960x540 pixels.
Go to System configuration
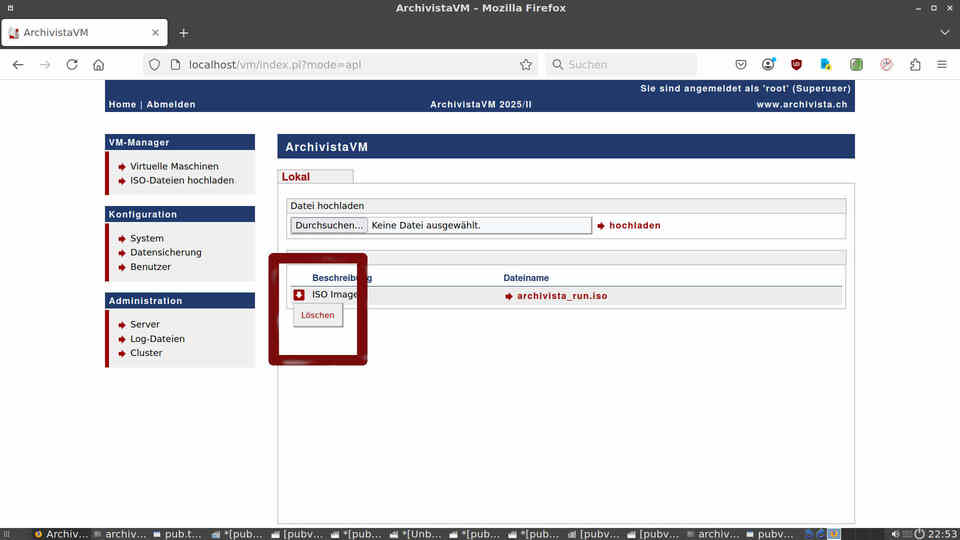pos(147,238)
